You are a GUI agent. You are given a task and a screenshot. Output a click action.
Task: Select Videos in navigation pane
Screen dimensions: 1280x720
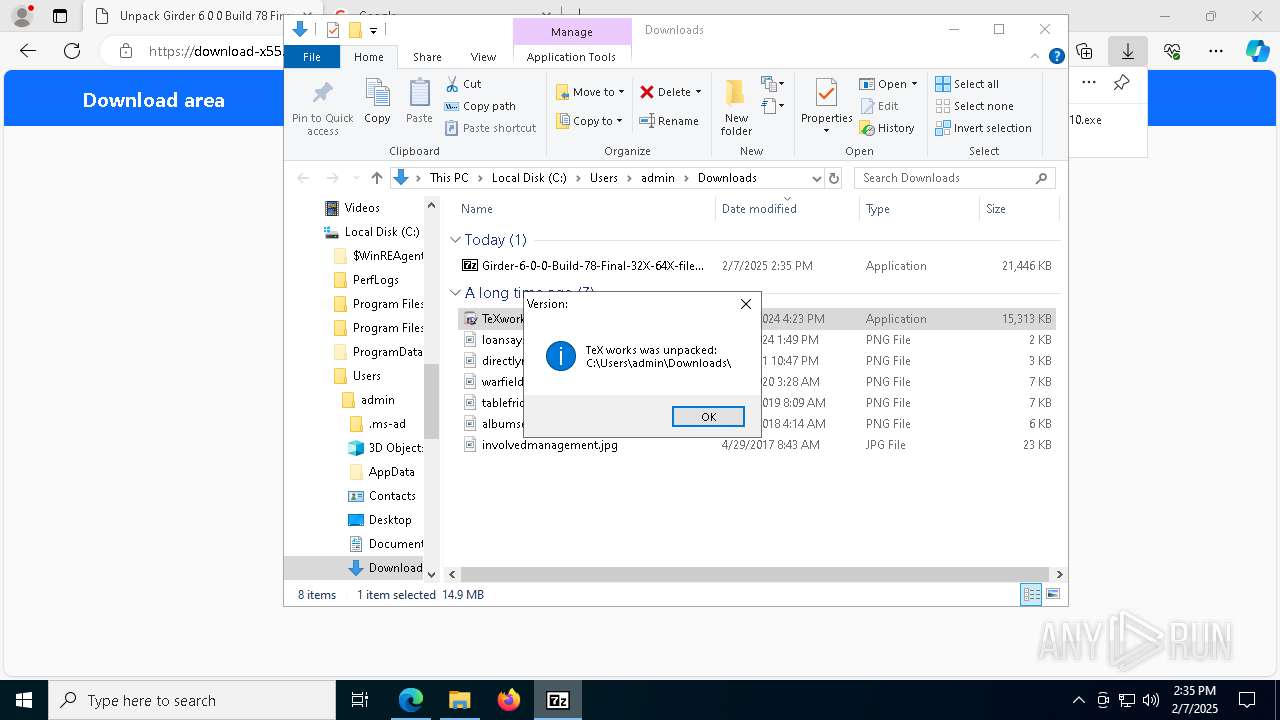tap(362, 208)
